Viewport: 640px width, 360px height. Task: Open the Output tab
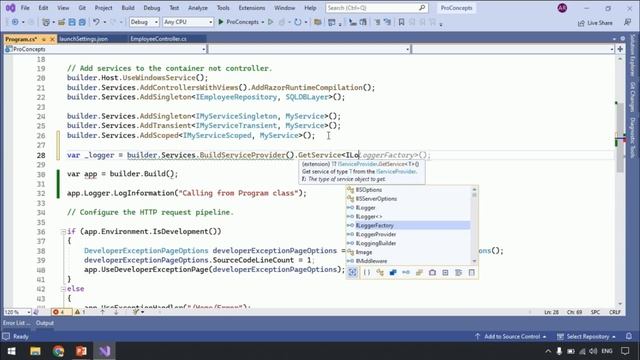[x=44, y=323]
